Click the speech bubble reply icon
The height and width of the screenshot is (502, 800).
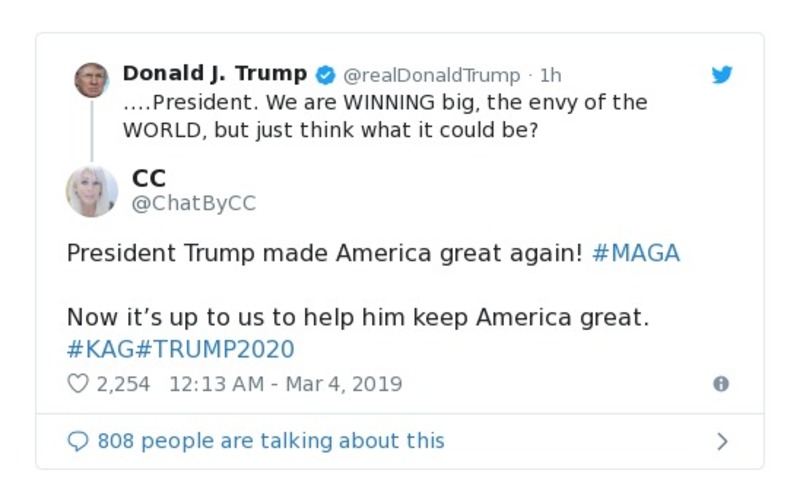click(x=78, y=441)
